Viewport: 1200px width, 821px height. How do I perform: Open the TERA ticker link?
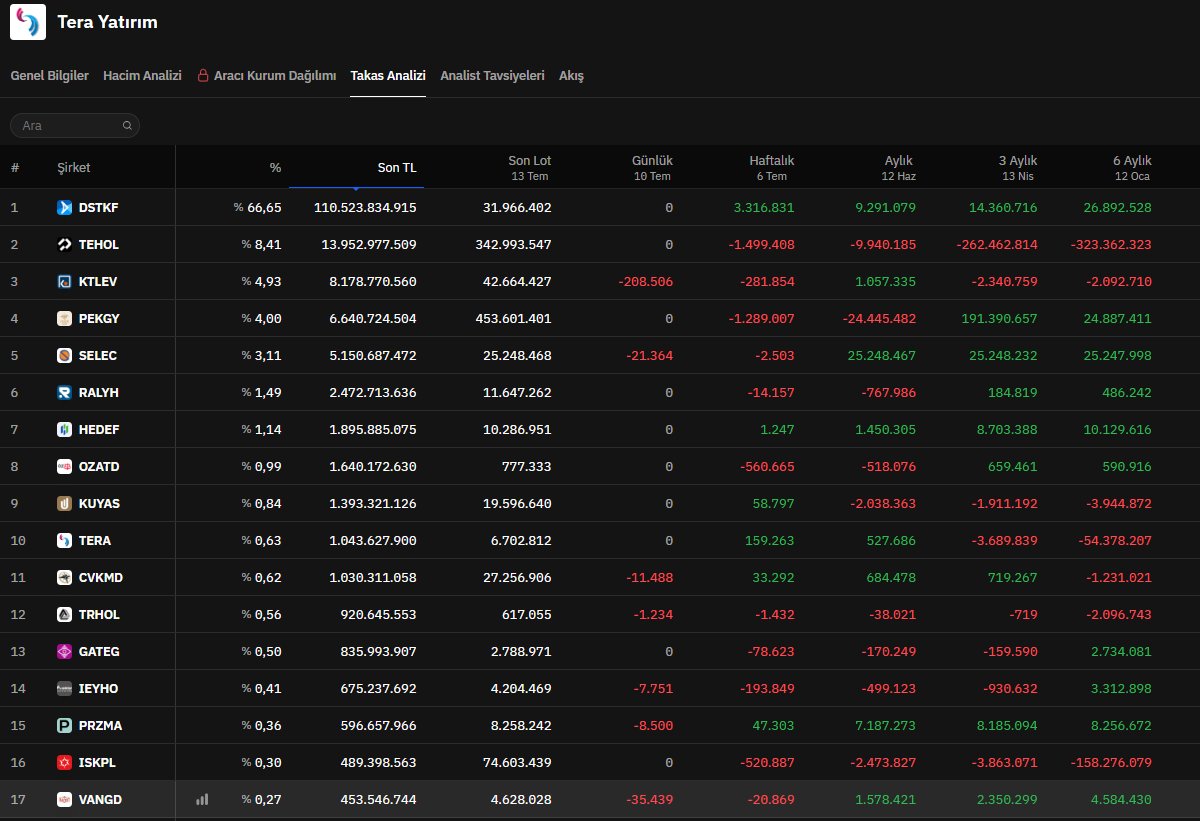point(95,541)
